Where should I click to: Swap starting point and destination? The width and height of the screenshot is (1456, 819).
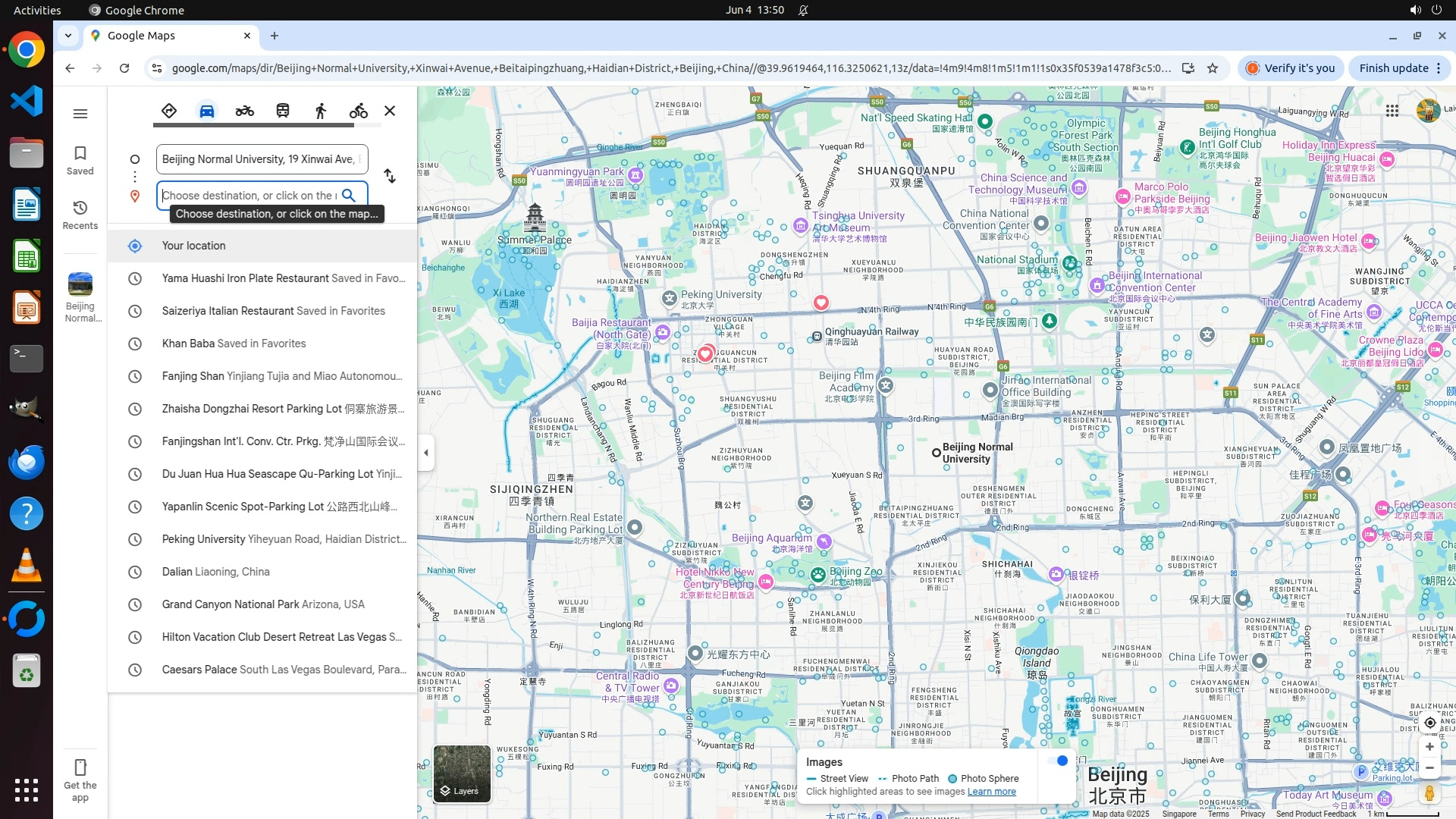(390, 176)
